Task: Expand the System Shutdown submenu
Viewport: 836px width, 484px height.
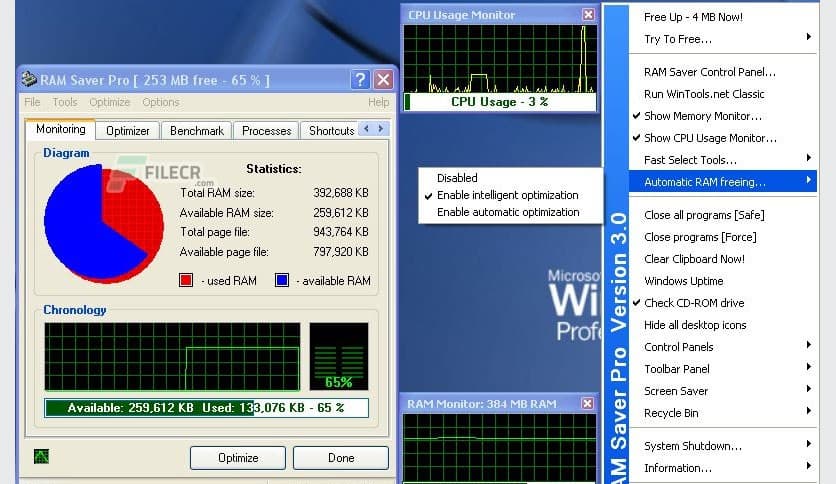Action: pyautogui.click(x=722, y=446)
